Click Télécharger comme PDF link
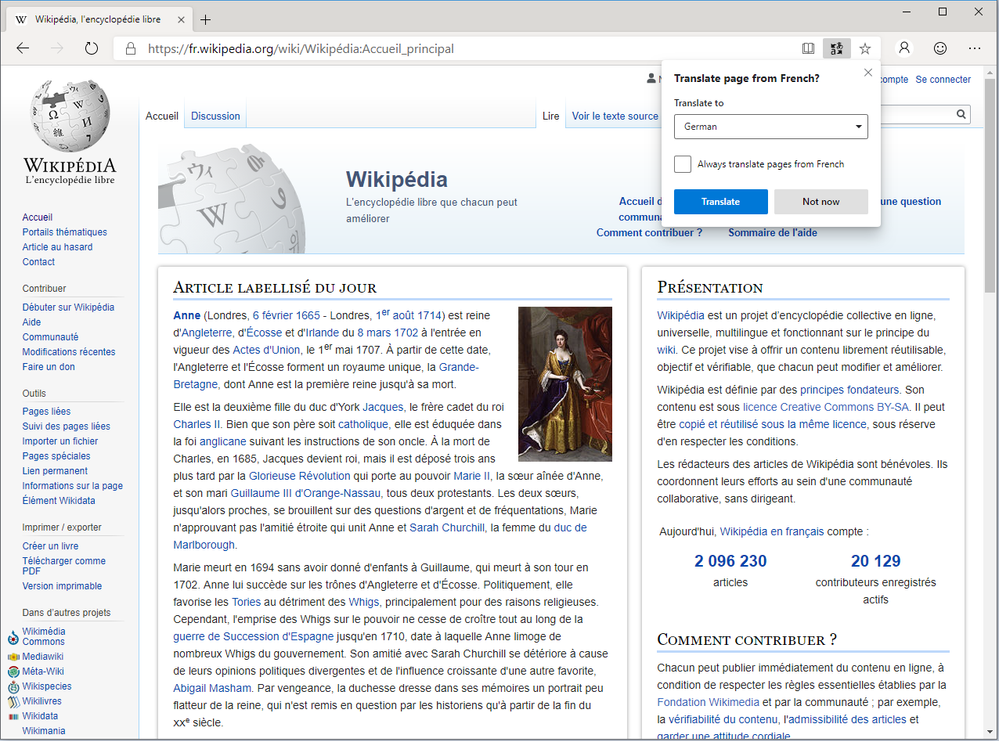 (64, 566)
